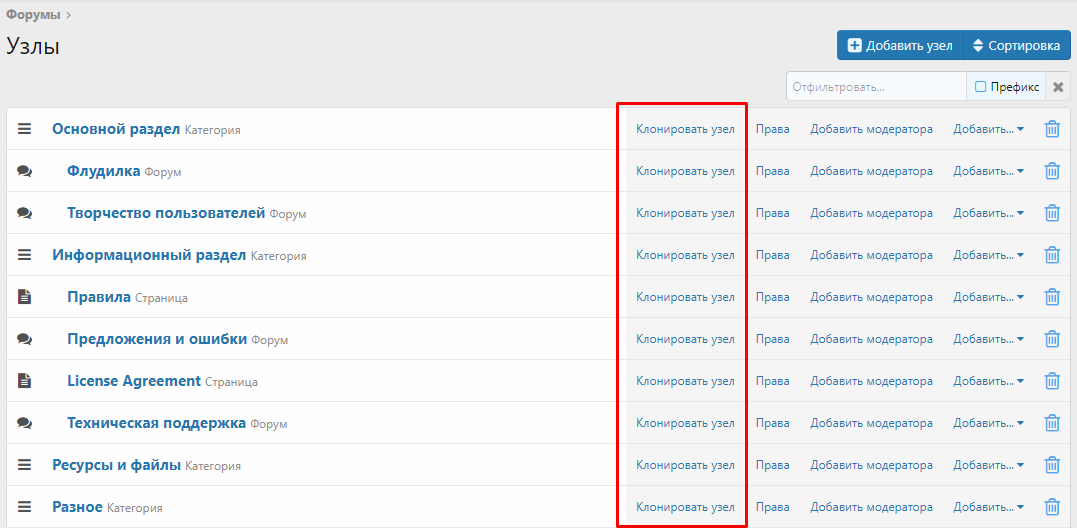Remove Правила page using its trash icon
This screenshot has width=1077, height=528.
[1052, 297]
